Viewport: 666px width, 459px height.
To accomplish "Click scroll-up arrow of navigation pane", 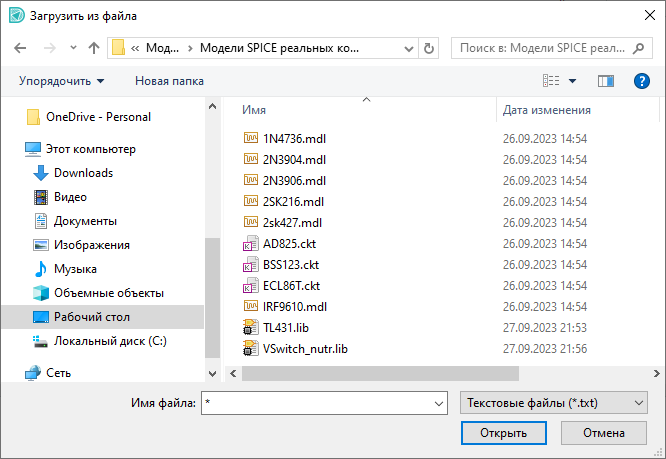I will tap(212, 106).
